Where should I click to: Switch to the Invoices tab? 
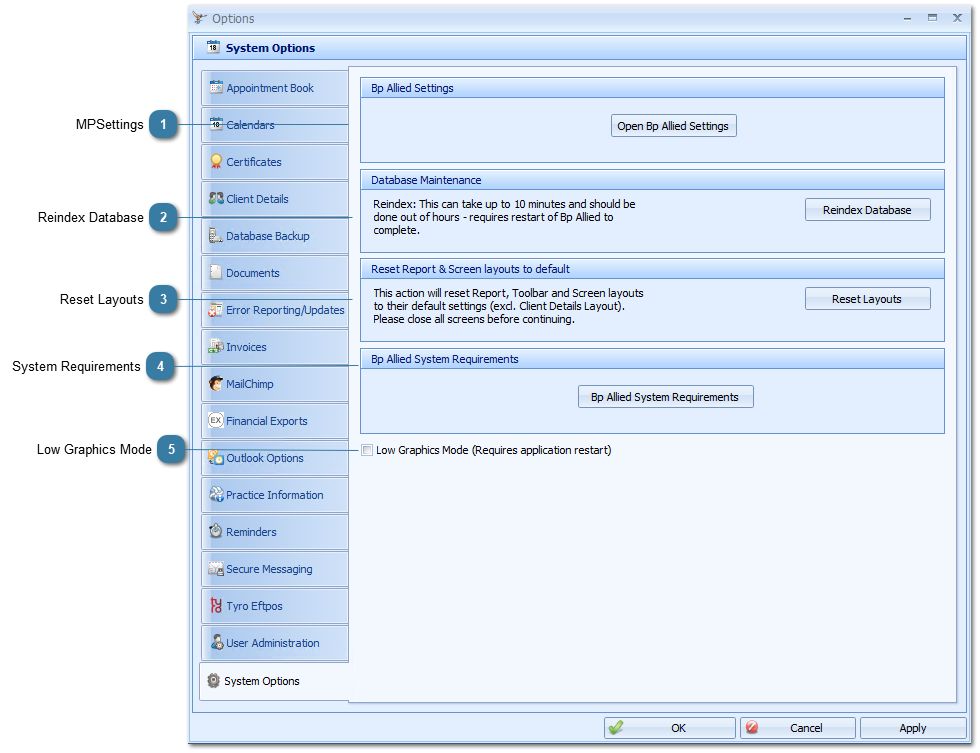tap(274, 346)
